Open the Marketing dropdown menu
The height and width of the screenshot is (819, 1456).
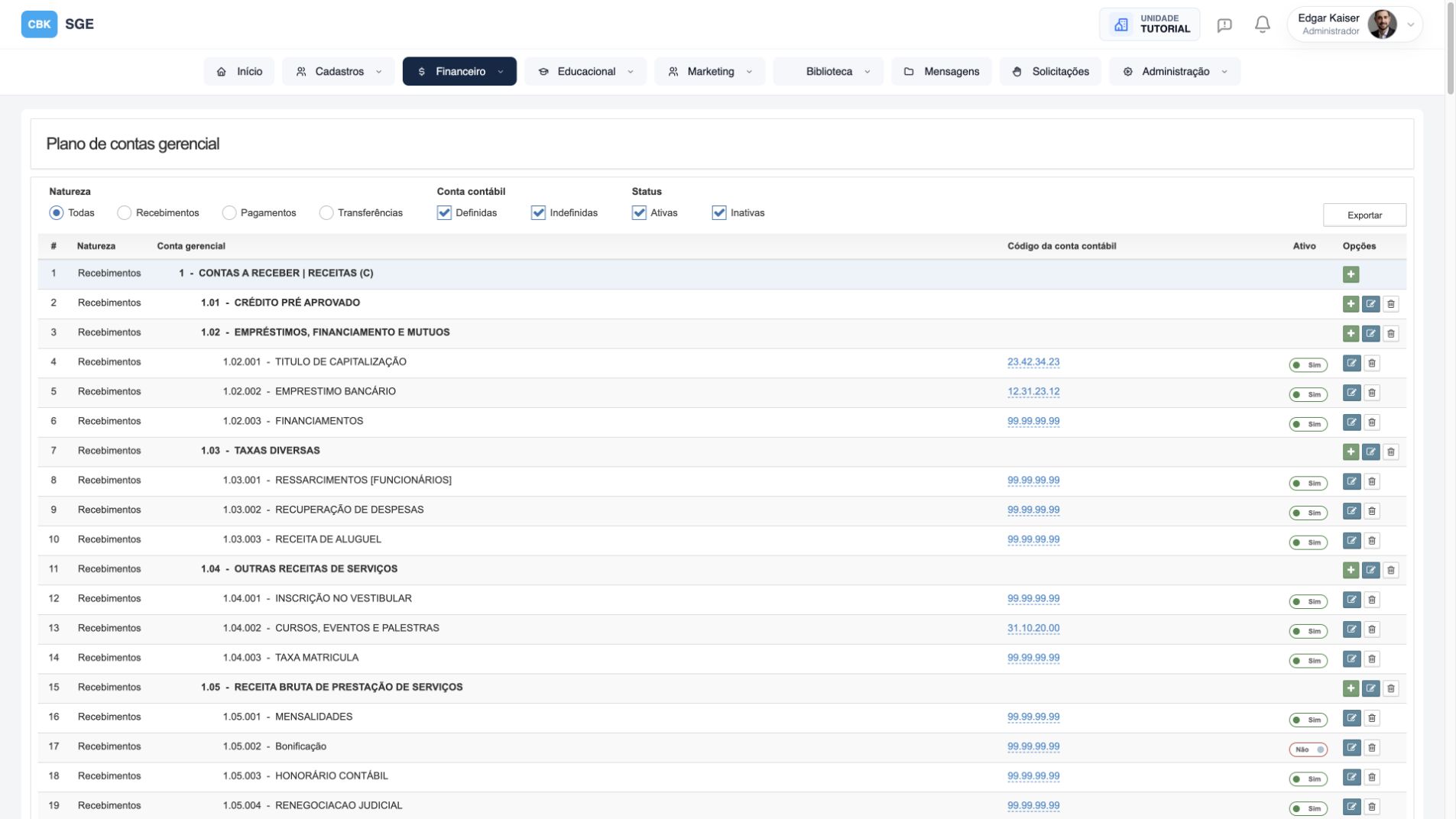click(709, 71)
